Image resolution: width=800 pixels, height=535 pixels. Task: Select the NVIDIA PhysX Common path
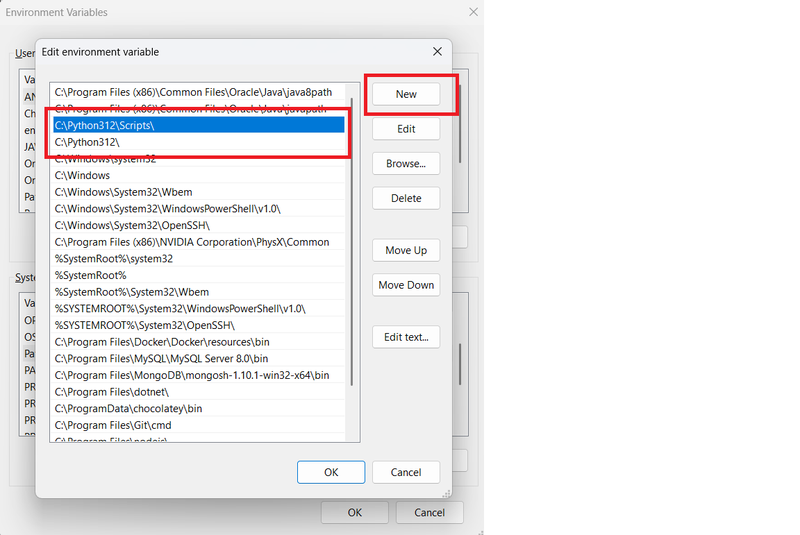[x=199, y=242]
